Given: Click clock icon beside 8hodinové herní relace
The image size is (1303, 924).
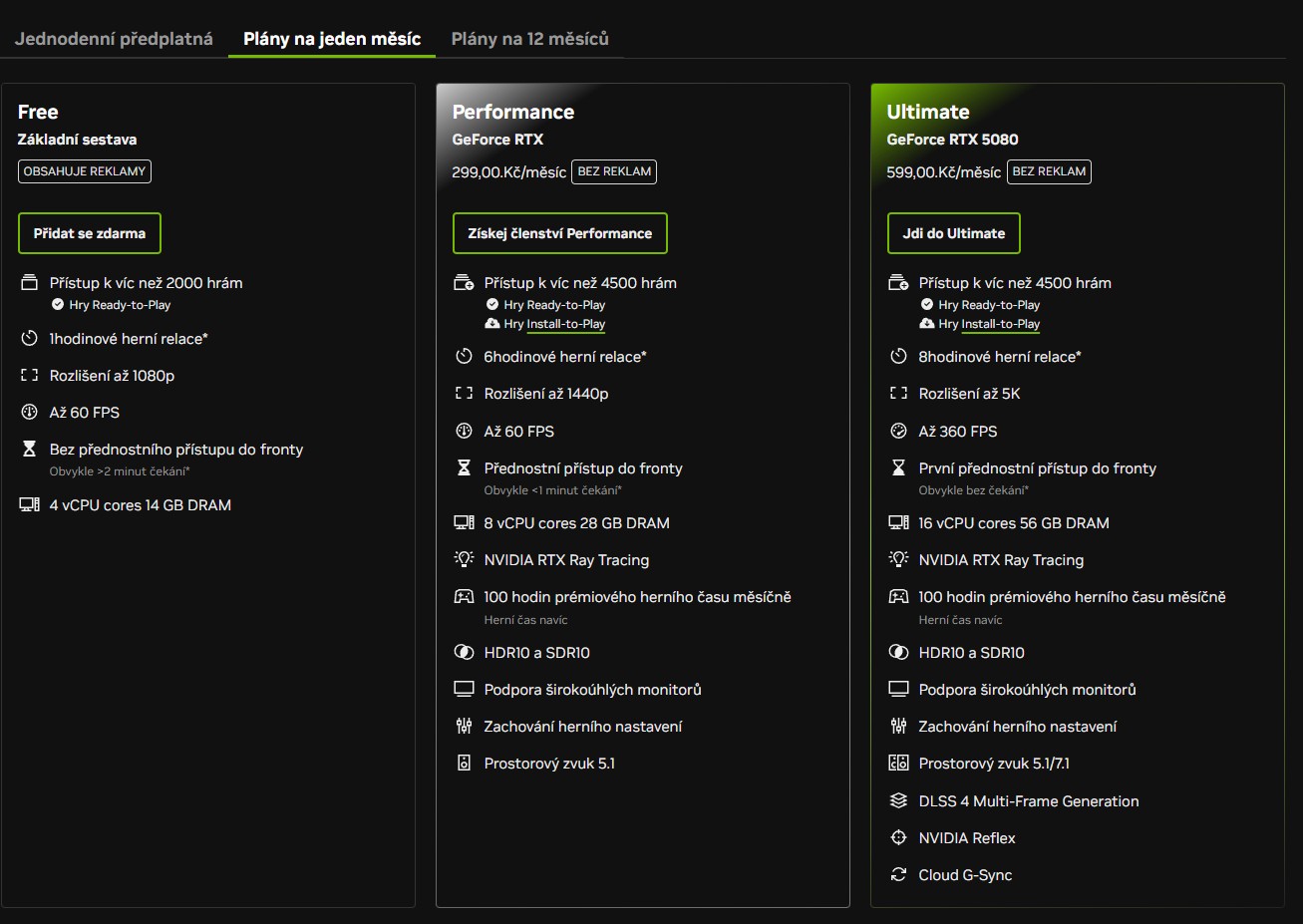Looking at the screenshot, I should coord(898,357).
